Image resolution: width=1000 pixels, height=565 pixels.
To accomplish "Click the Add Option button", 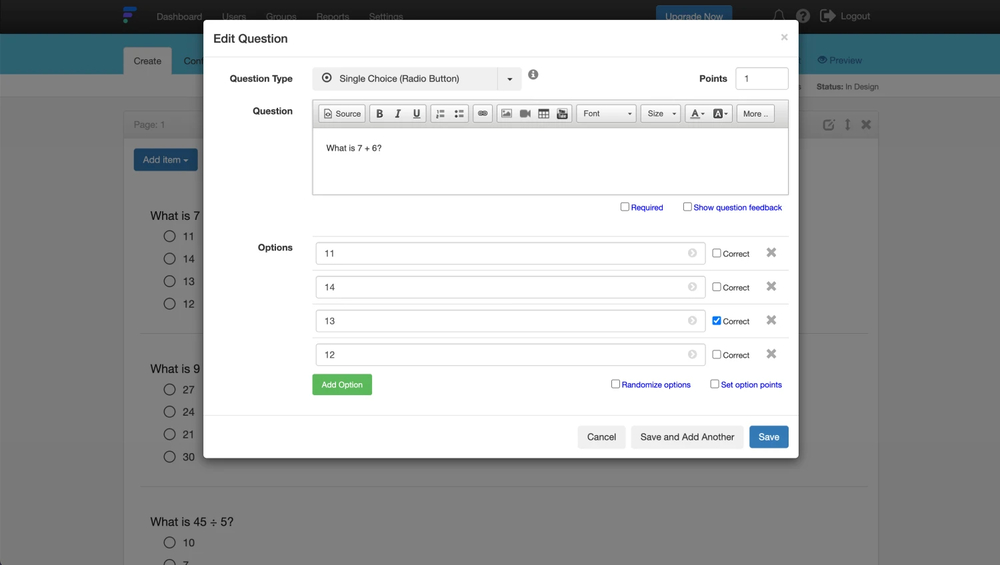I will click(342, 385).
